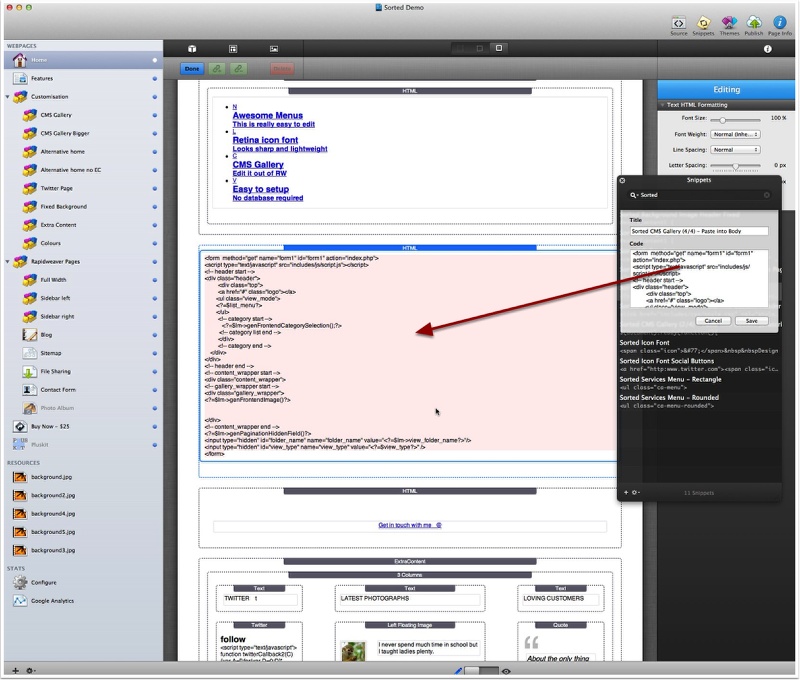The image size is (800, 680).
Task: Click the PlusKit page icon
Action: [20, 444]
